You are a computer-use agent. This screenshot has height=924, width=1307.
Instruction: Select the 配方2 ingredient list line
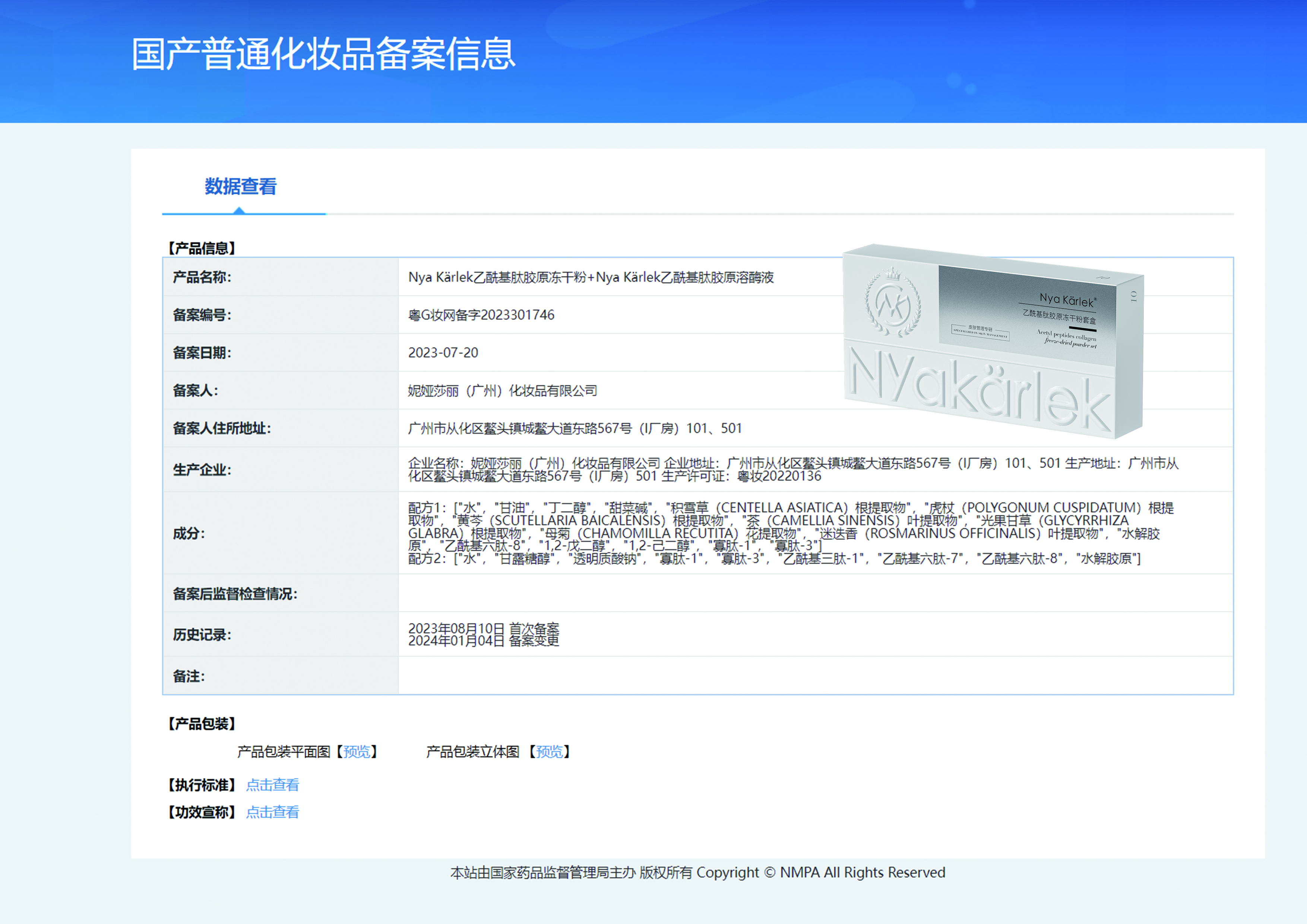774,558
